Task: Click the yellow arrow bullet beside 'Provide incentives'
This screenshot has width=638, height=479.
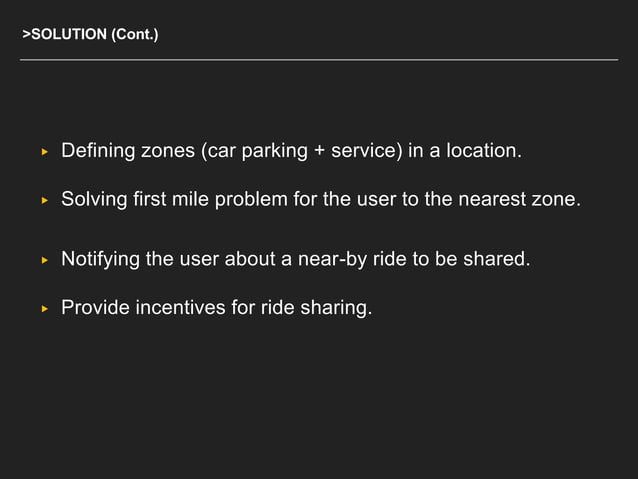Action: point(45,309)
